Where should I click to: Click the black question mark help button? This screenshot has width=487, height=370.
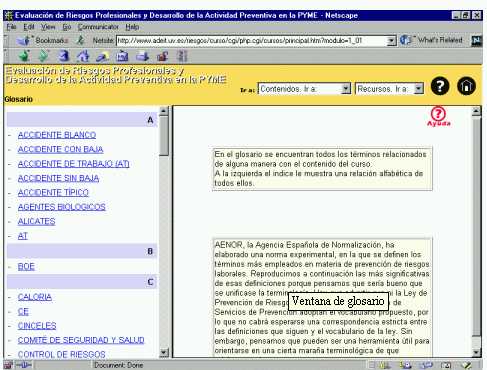click(440, 86)
